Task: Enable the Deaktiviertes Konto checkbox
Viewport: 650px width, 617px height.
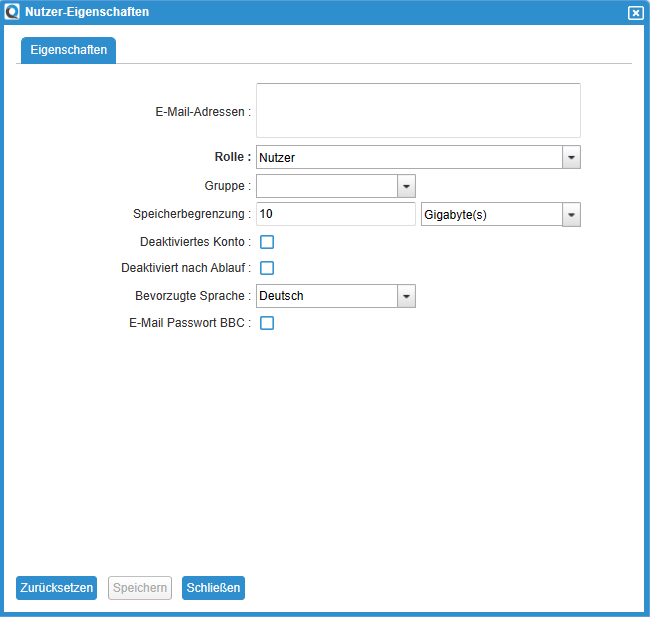Action: point(267,242)
